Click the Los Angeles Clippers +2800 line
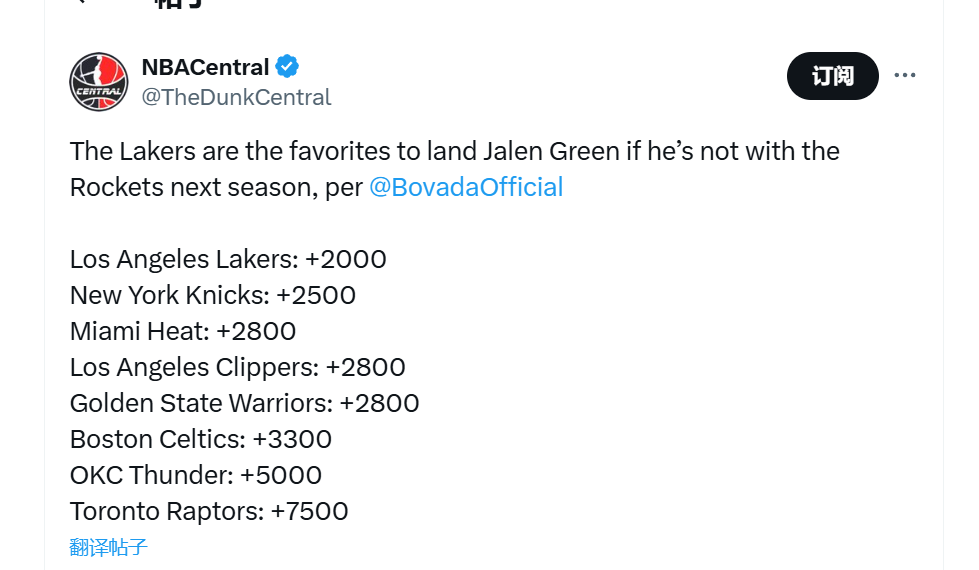Image resolution: width=979 pixels, height=570 pixels. coord(238,367)
